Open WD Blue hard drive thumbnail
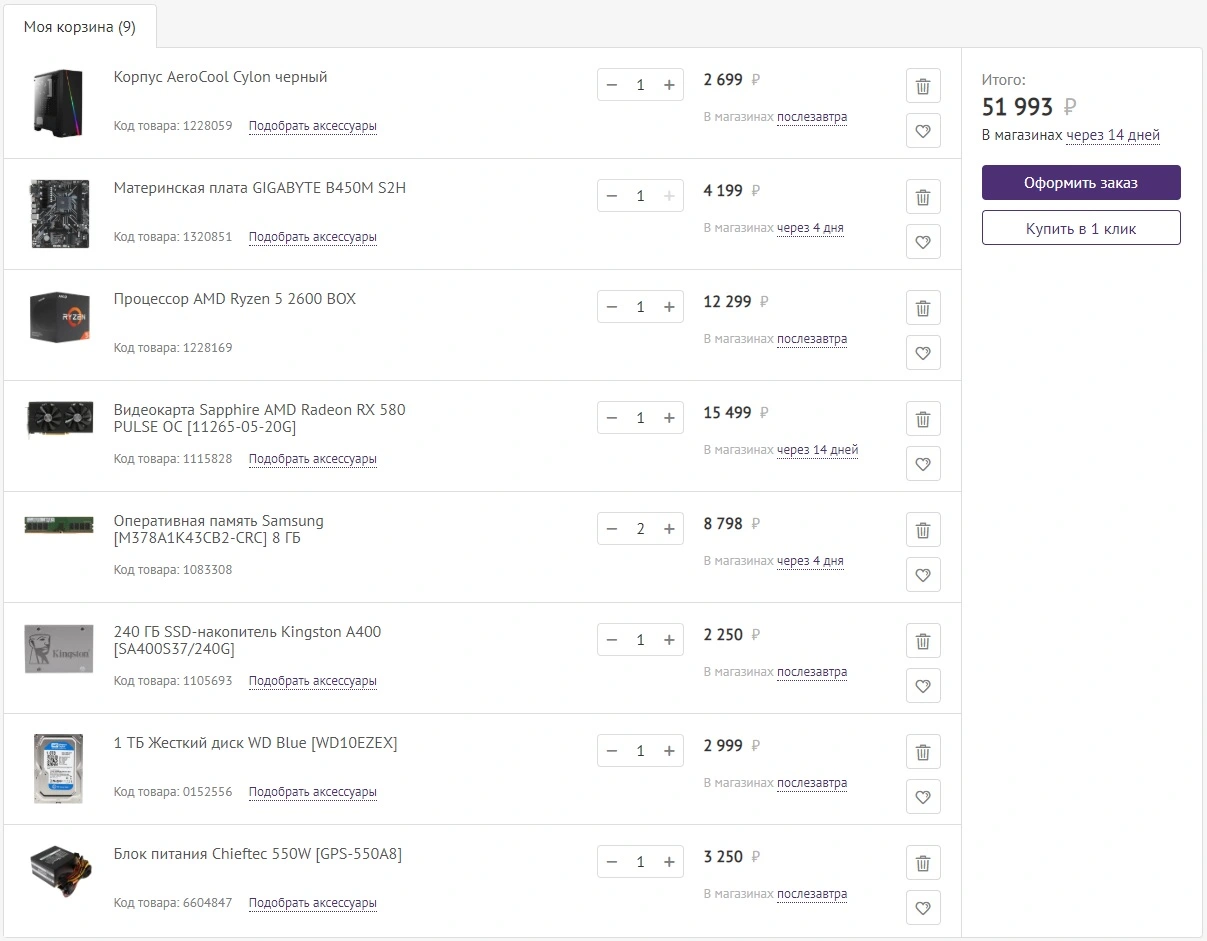 (x=58, y=768)
